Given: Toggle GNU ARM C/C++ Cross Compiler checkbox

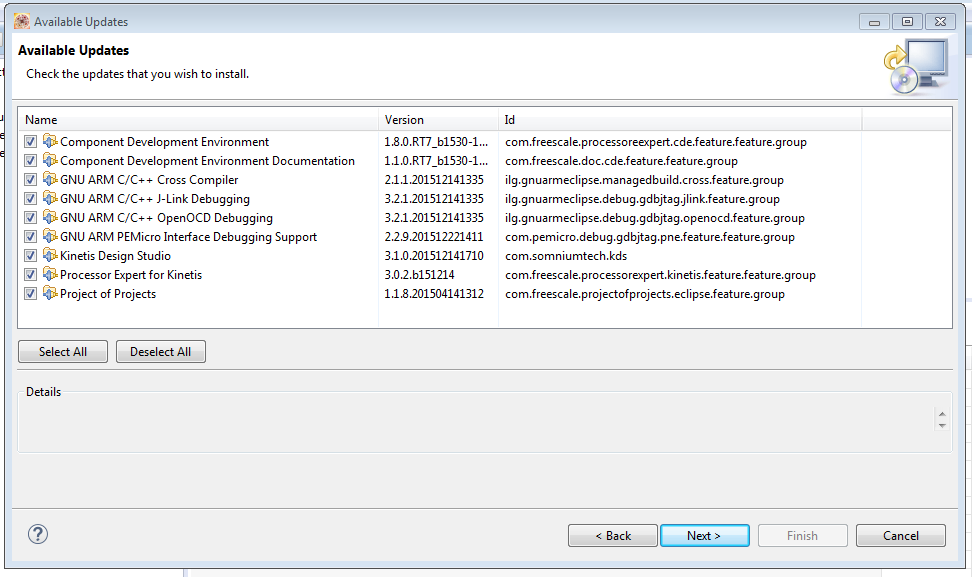Looking at the screenshot, I should pos(30,180).
